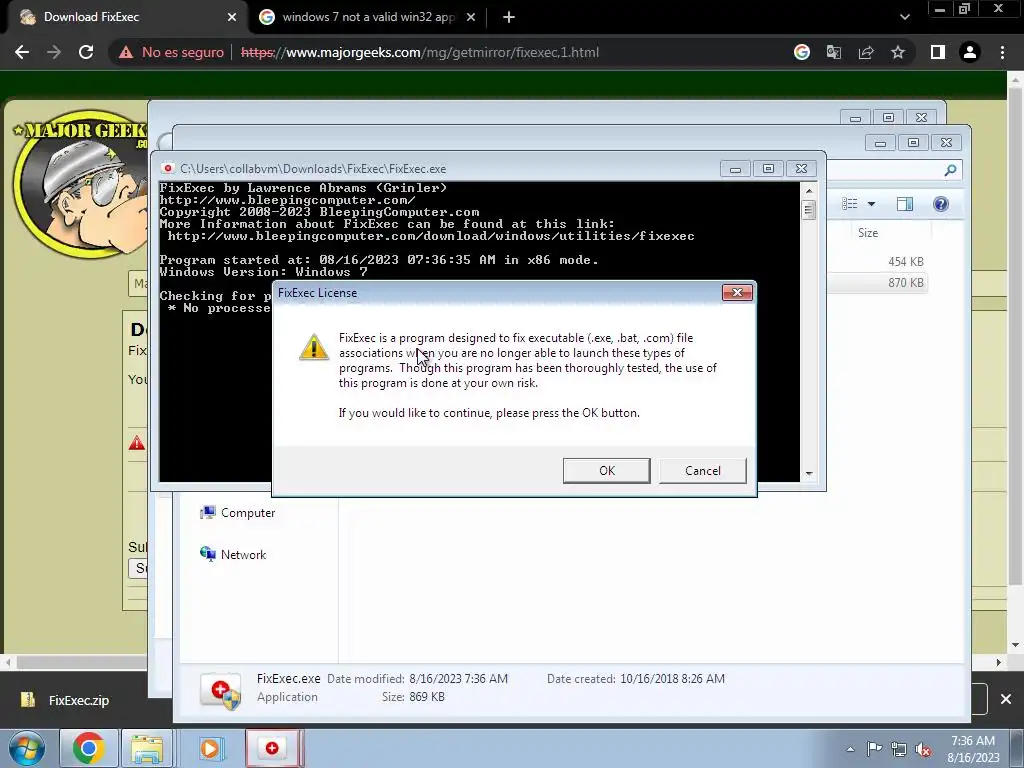This screenshot has width=1024, height=768.
Task: Open Explorer help icon
Action: [940, 204]
